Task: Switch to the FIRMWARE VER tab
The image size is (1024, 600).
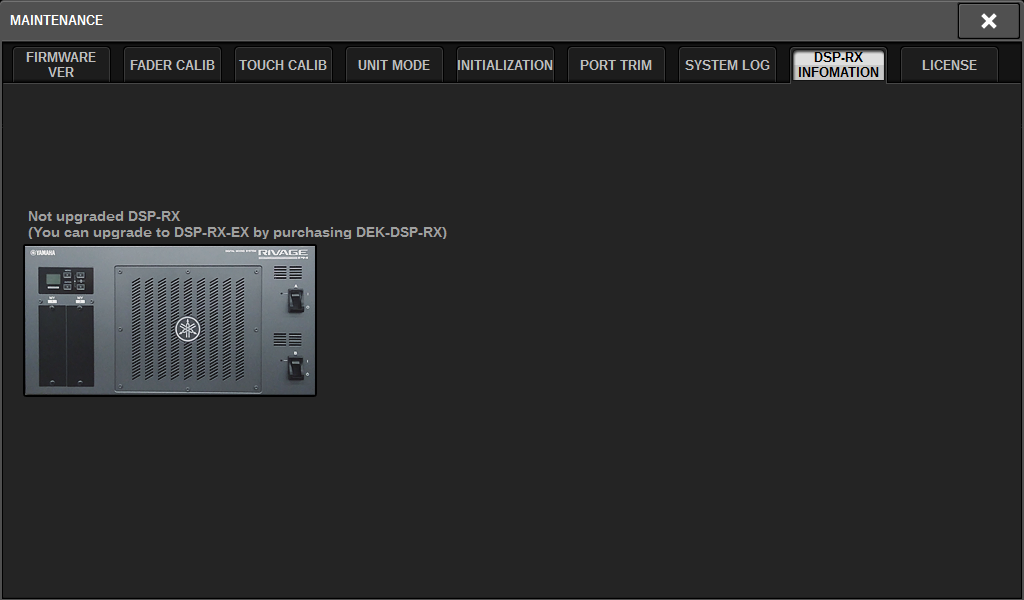Action: [60, 64]
